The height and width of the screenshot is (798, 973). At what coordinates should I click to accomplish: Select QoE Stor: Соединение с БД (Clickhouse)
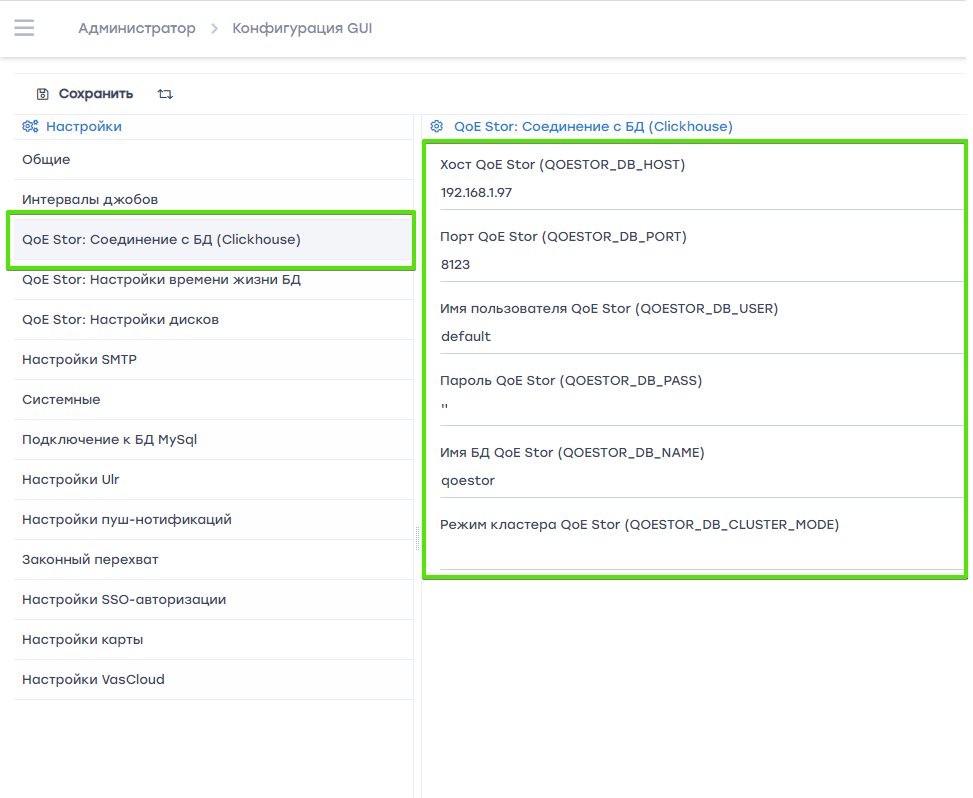[161, 239]
